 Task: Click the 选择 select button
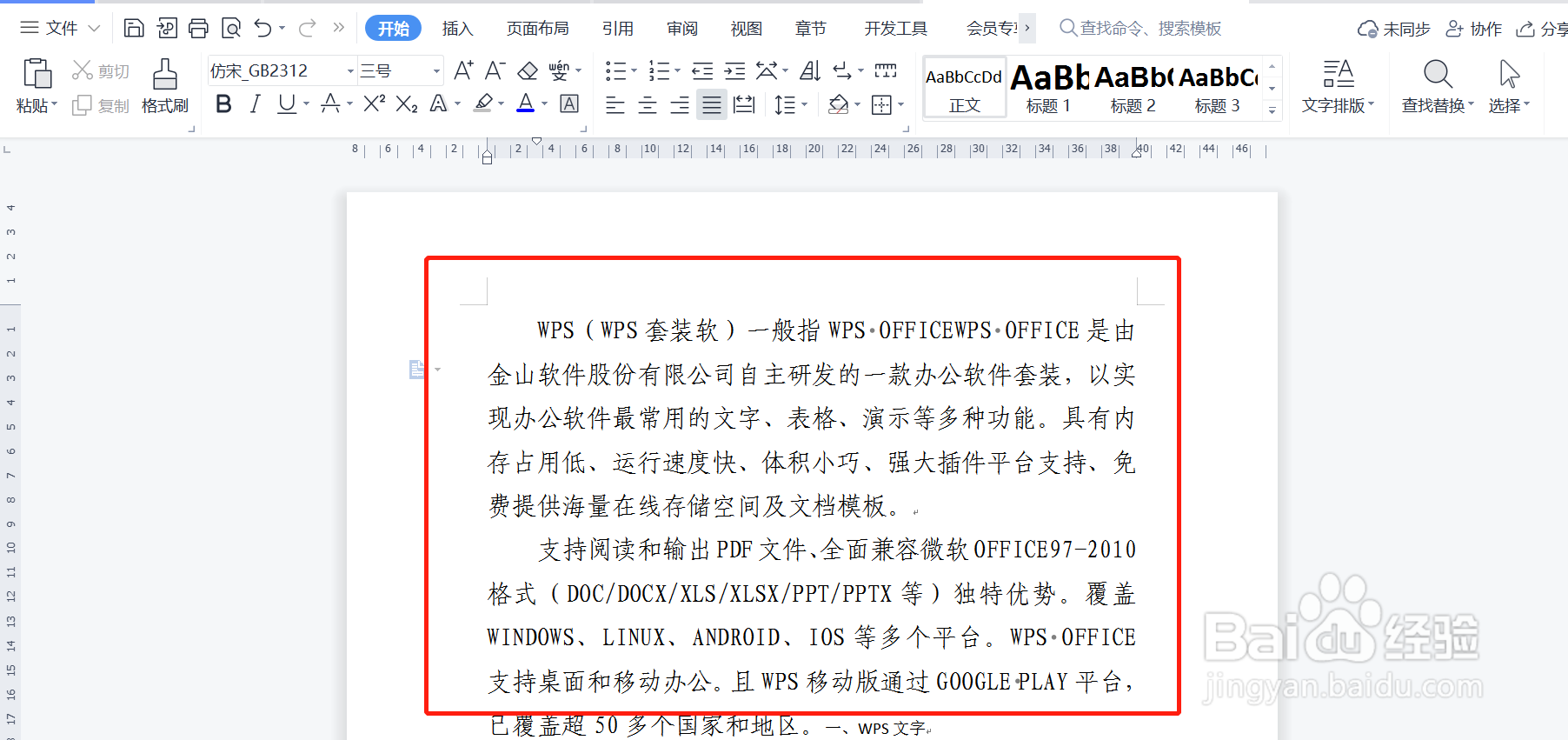[x=1509, y=86]
